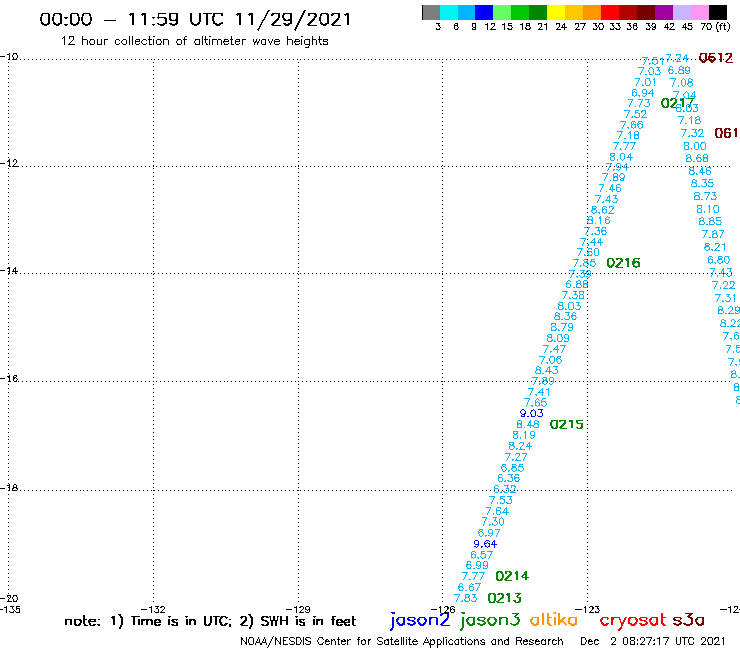Click the 6.80 wave height value

[x=719, y=260]
